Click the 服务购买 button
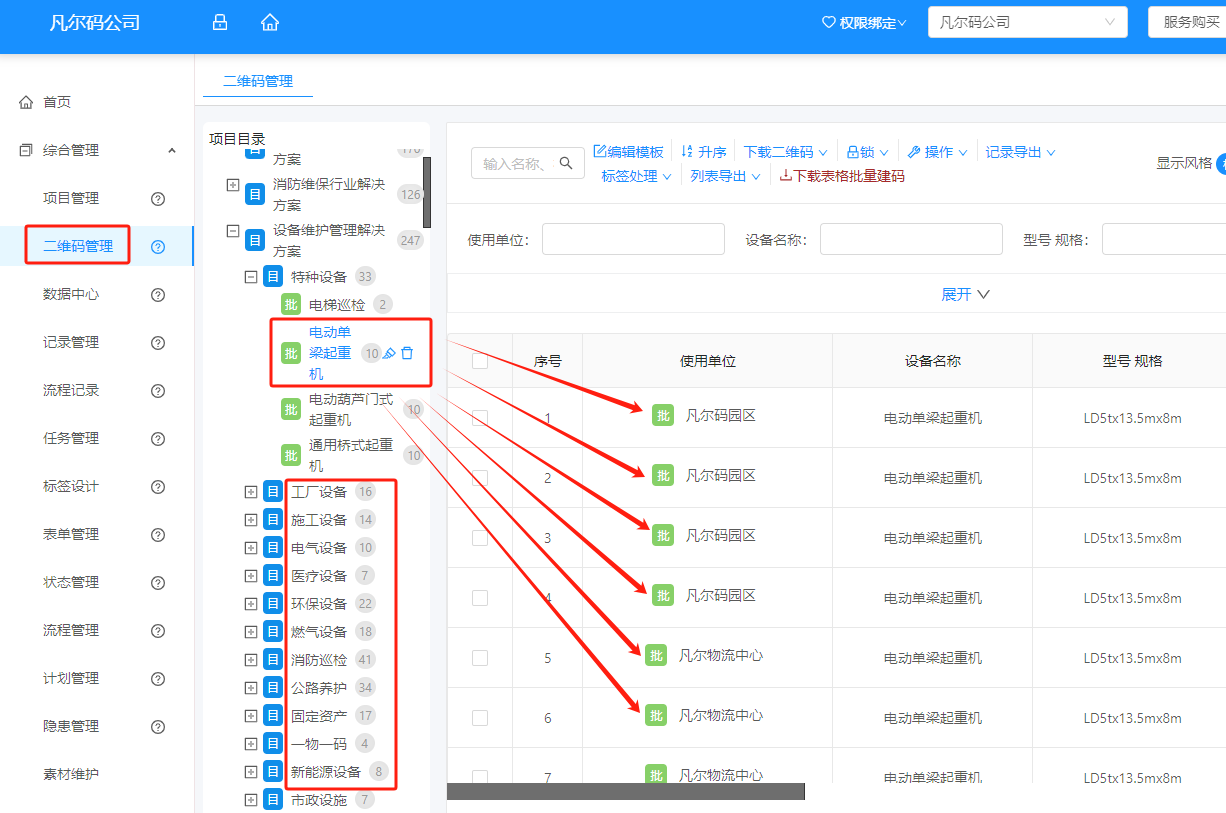This screenshot has height=813, width=1226. 1192,21
